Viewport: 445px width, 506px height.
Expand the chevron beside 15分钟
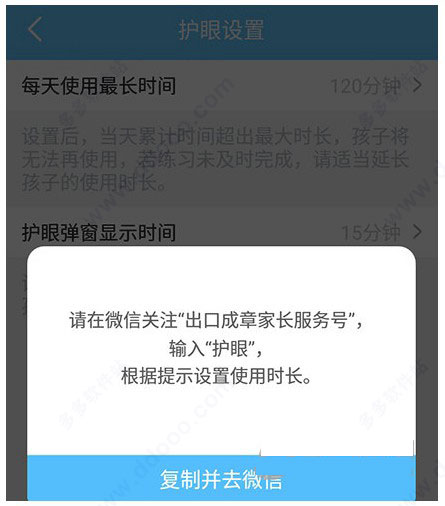tap(417, 231)
